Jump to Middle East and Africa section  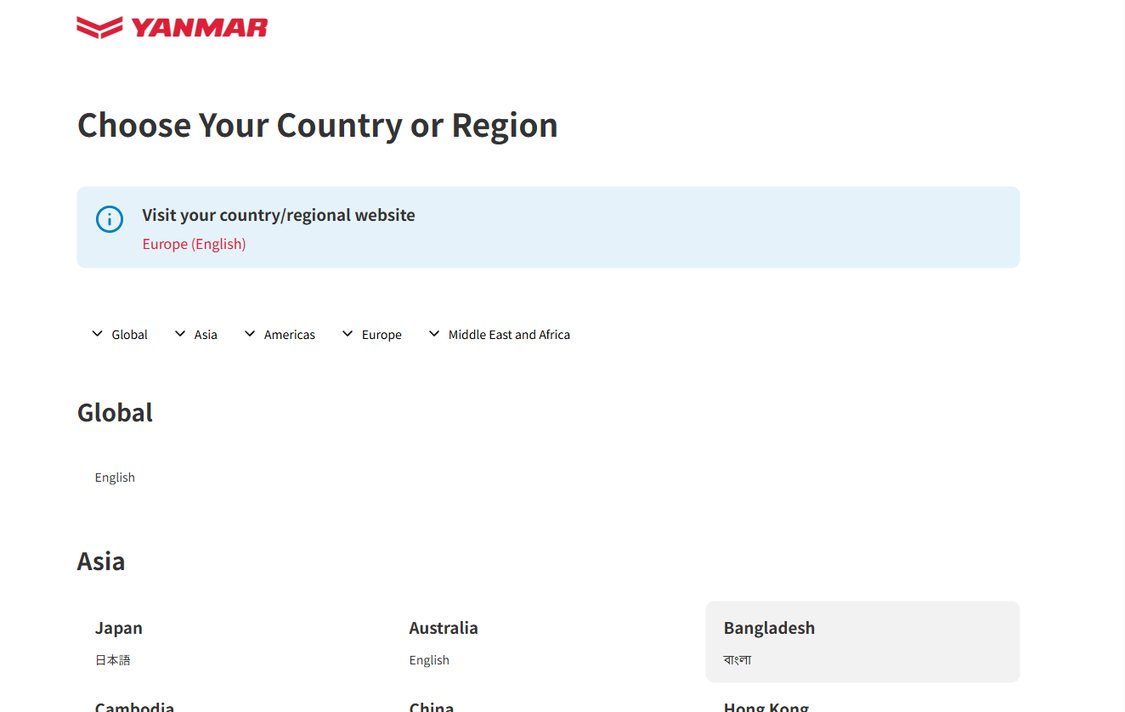(509, 334)
